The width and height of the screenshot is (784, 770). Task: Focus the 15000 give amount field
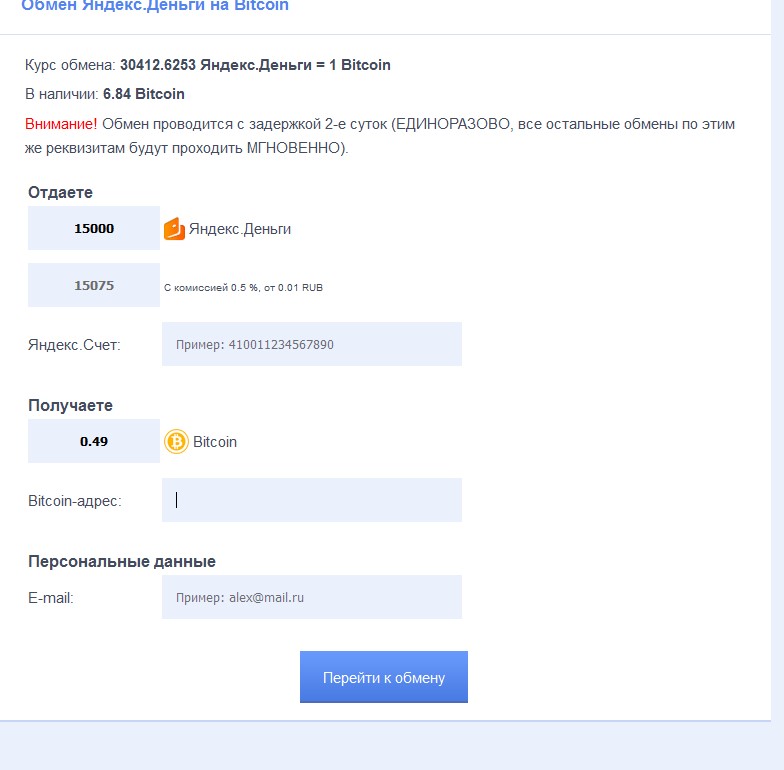pyautogui.click(x=94, y=228)
